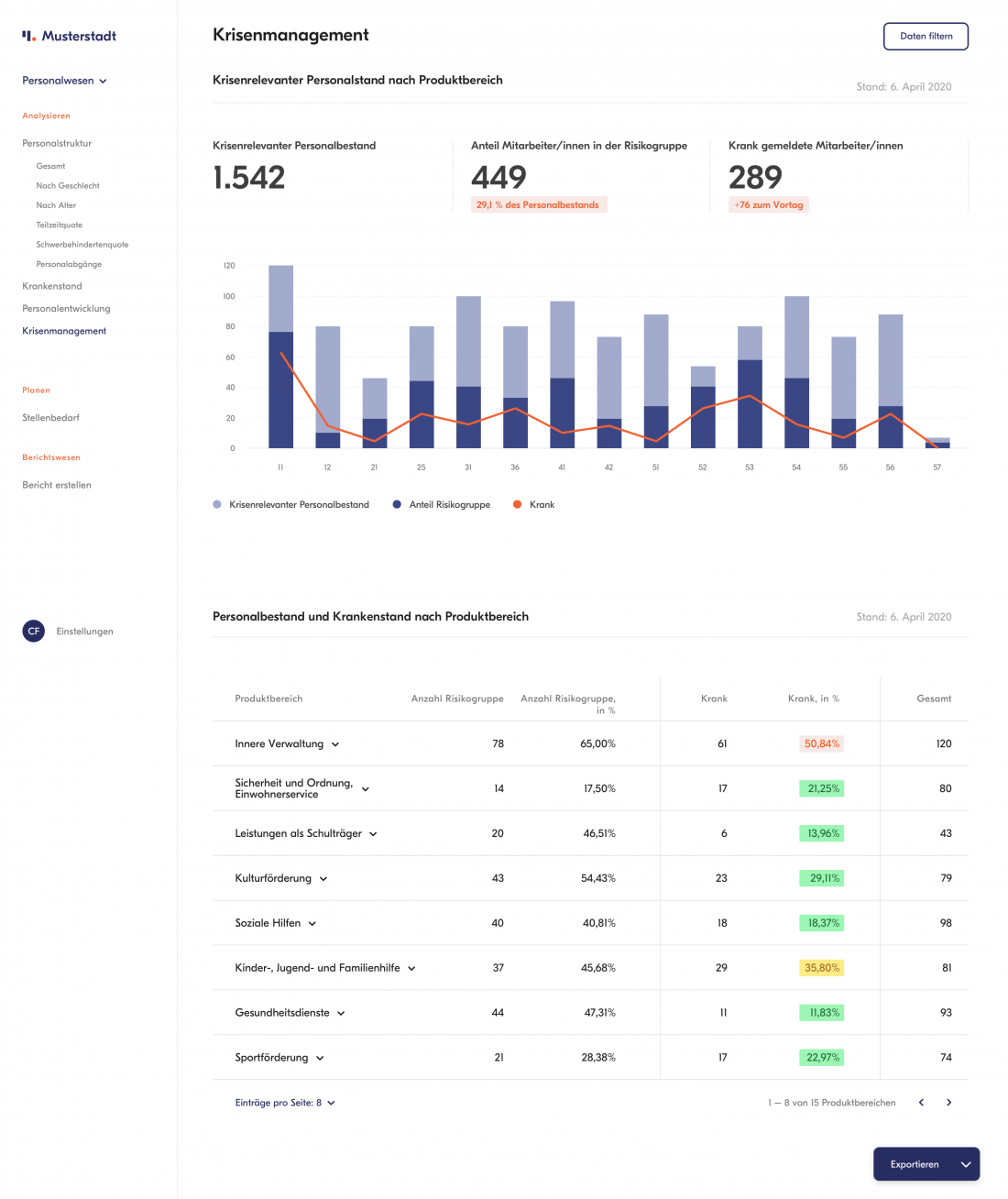
Task: Open the Exportieren dropdown arrow
Action: 965,1164
